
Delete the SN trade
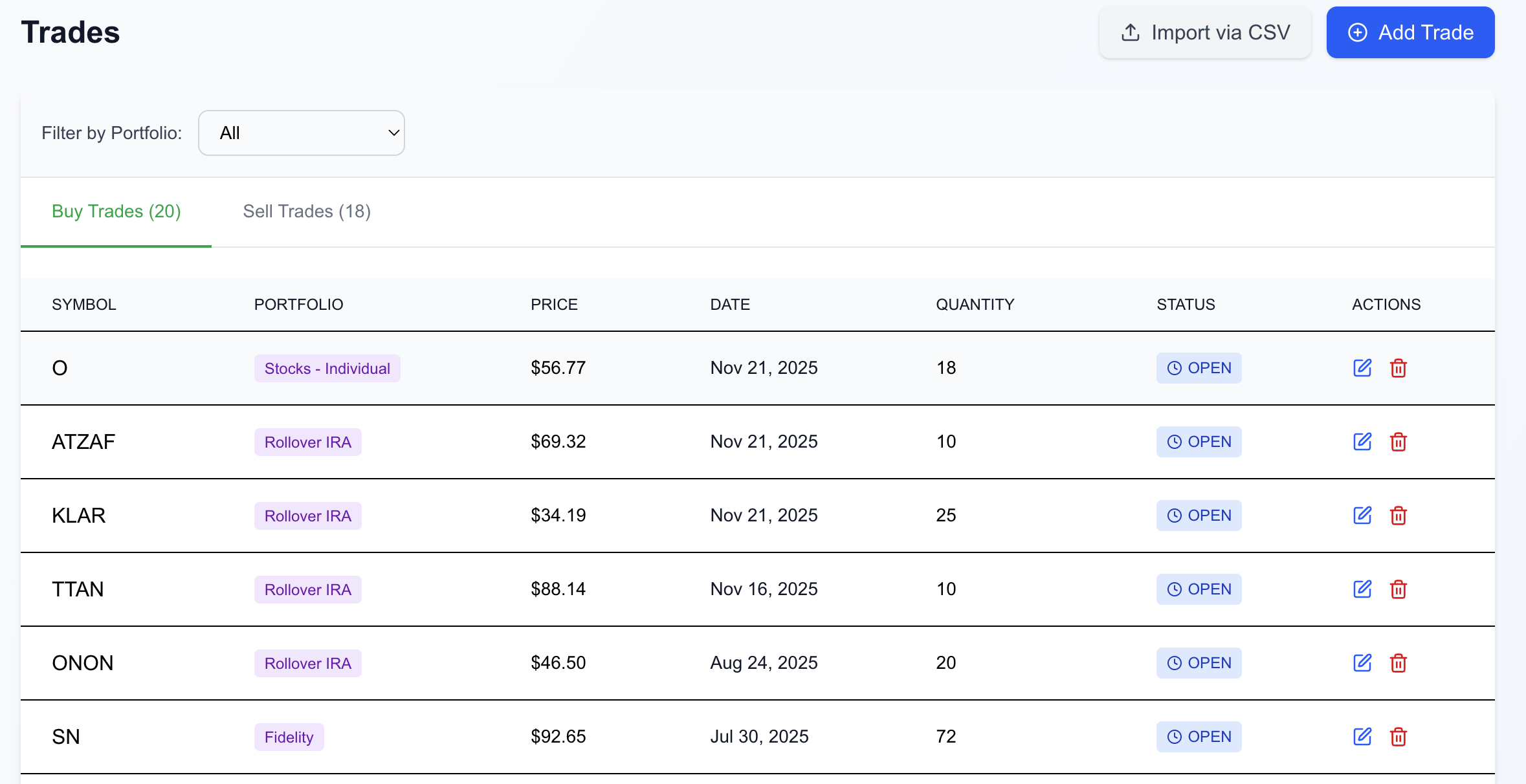(1398, 736)
